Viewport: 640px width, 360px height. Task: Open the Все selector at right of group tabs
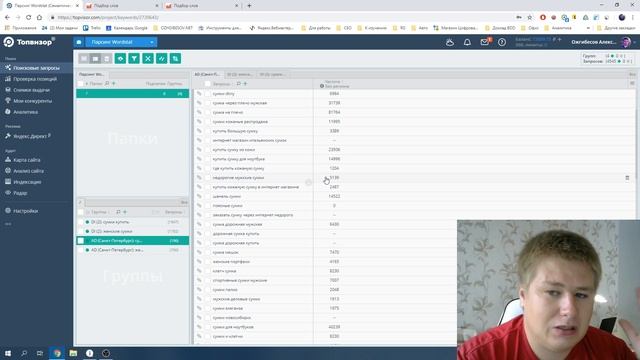[x=632, y=74]
